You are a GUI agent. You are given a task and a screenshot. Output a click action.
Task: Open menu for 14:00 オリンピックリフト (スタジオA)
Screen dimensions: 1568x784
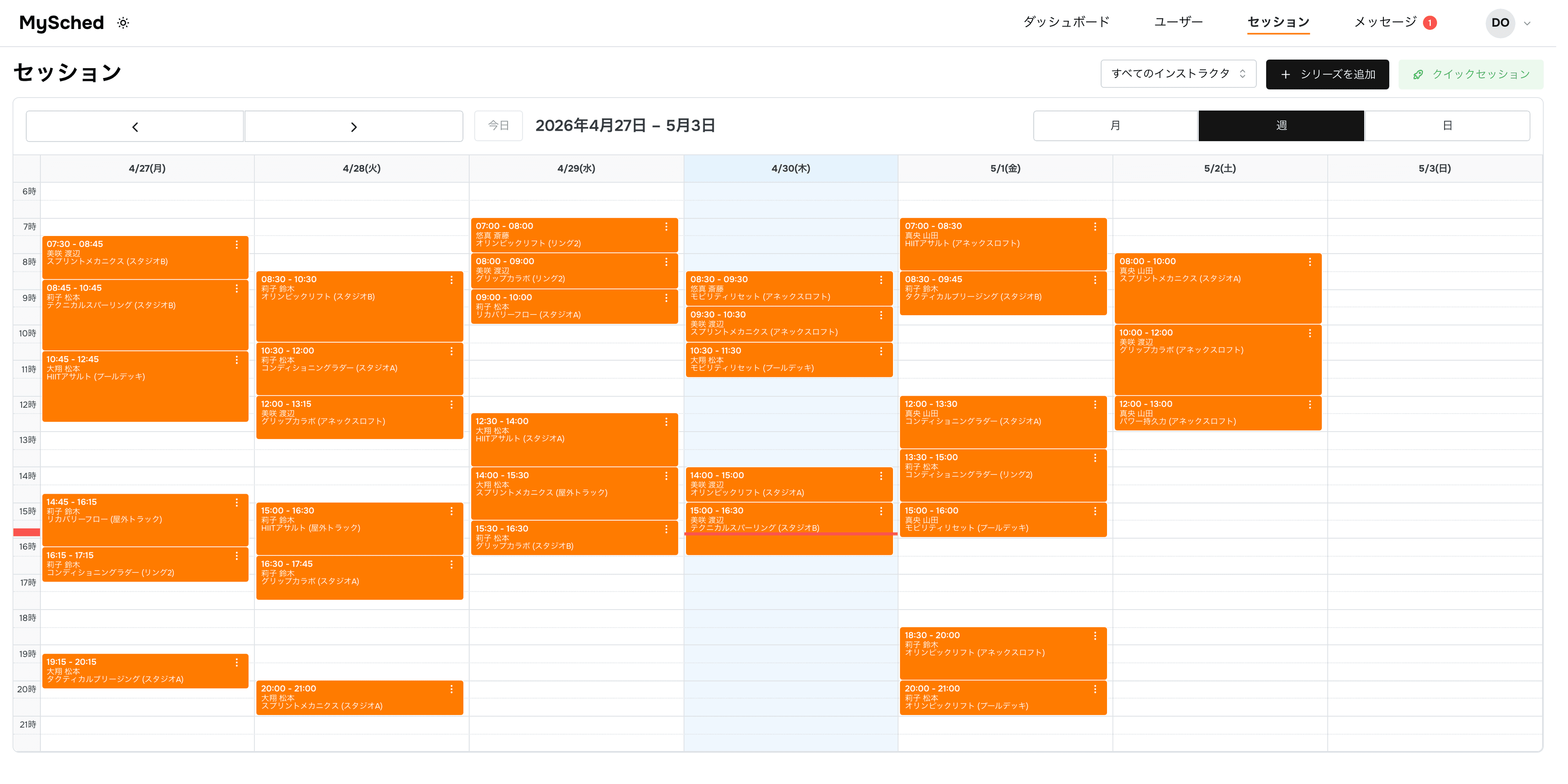coord(882,476)
